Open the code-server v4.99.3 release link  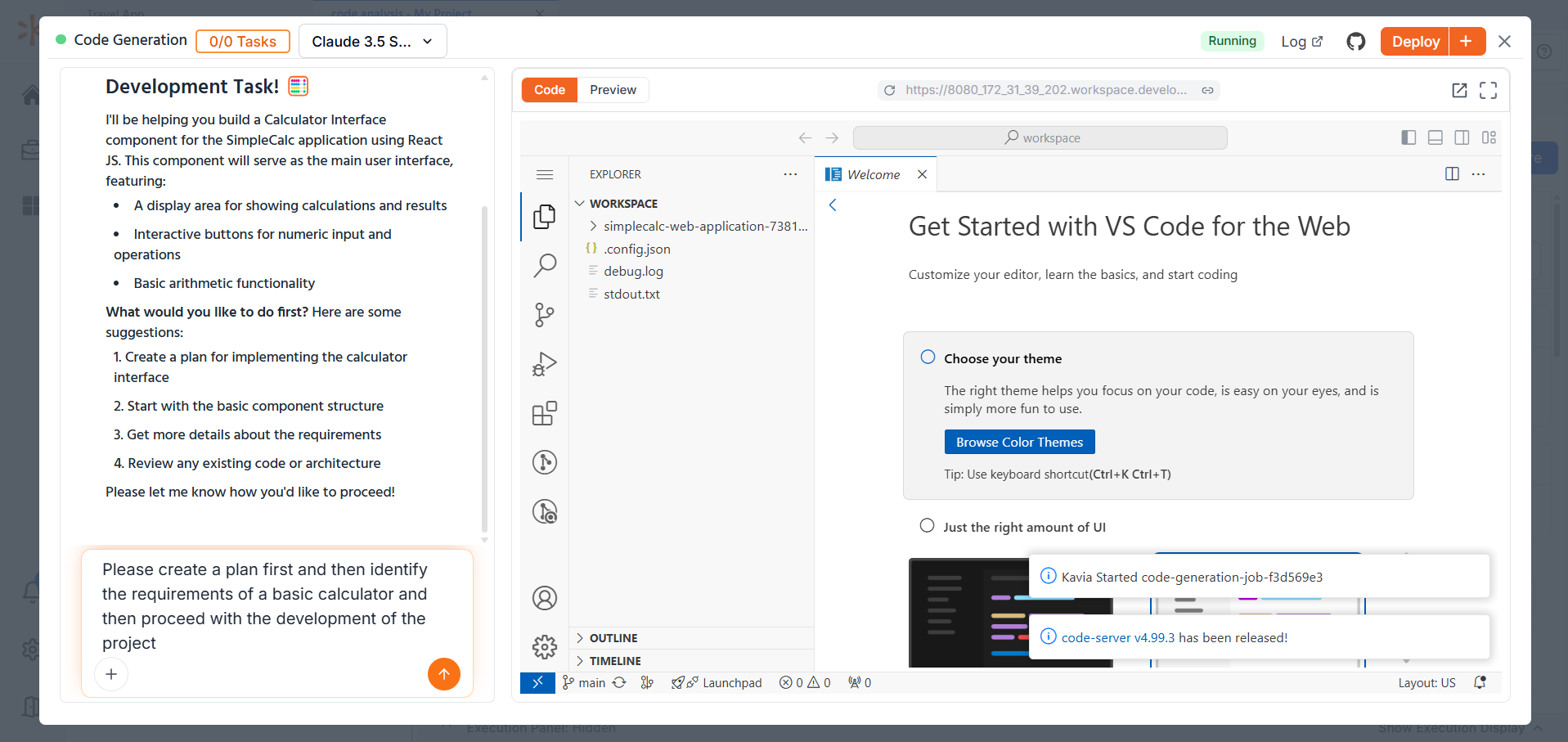(1117, 638)
